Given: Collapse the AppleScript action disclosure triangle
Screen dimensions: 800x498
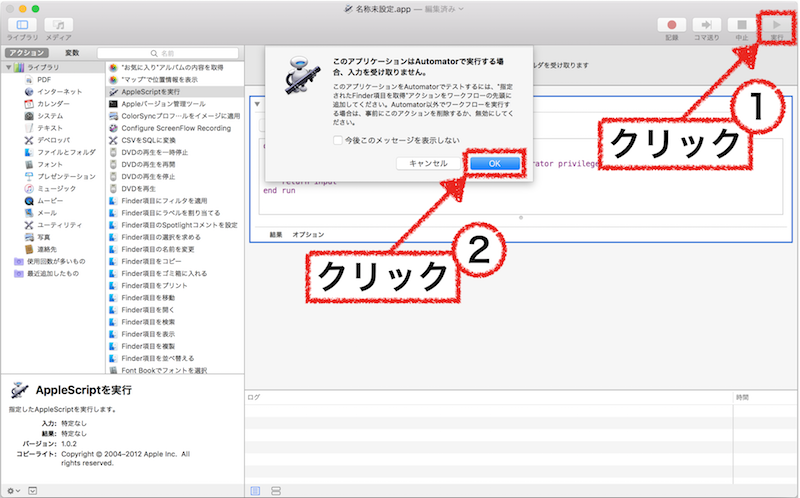Looking at the screenshot, I should [x=257, y=104].
